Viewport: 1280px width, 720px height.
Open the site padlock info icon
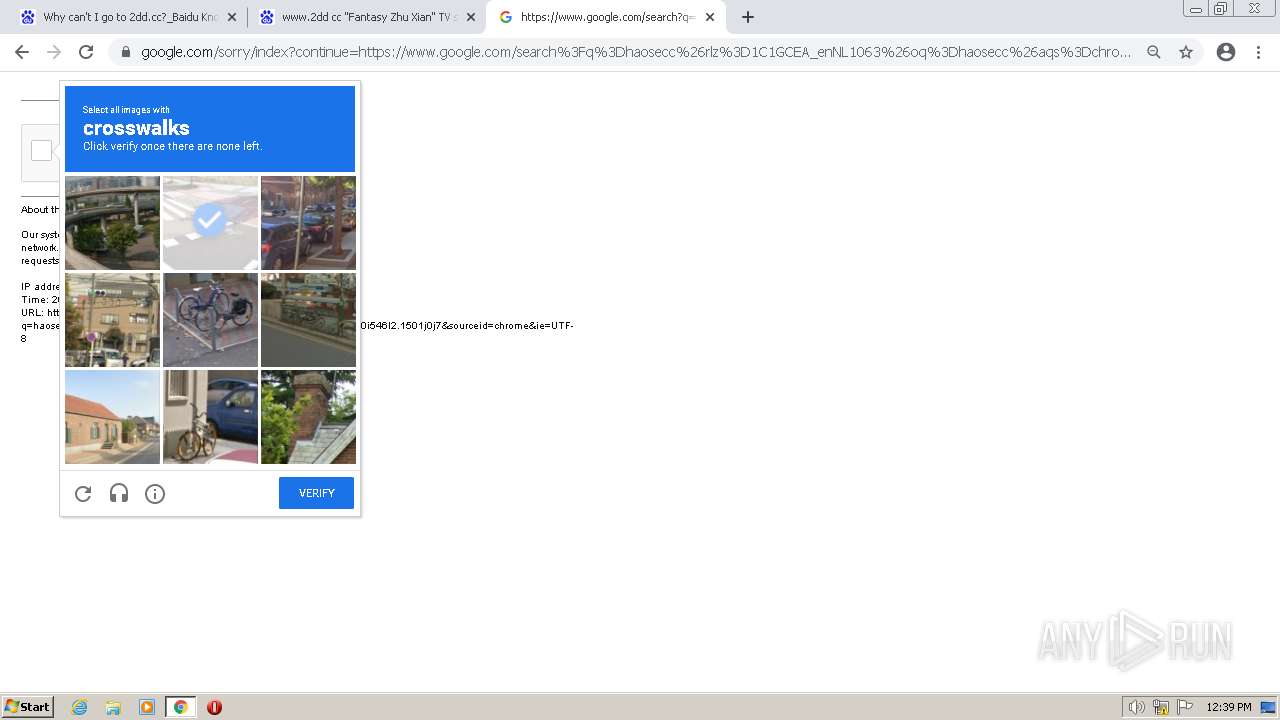click(x=125, y=52)
